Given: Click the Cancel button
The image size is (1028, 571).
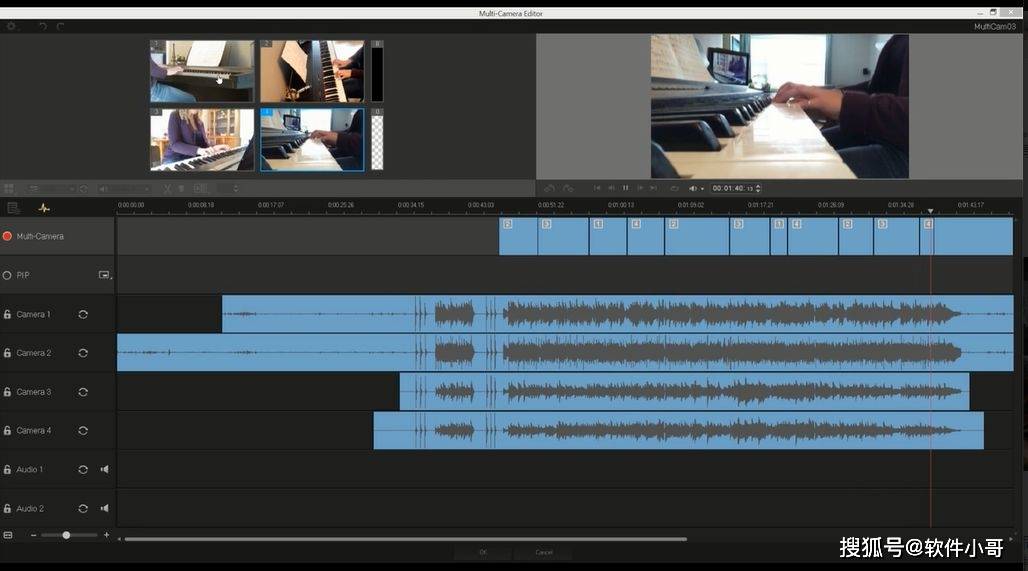Looking at the screenshot, I should click(x=544, y=552).
